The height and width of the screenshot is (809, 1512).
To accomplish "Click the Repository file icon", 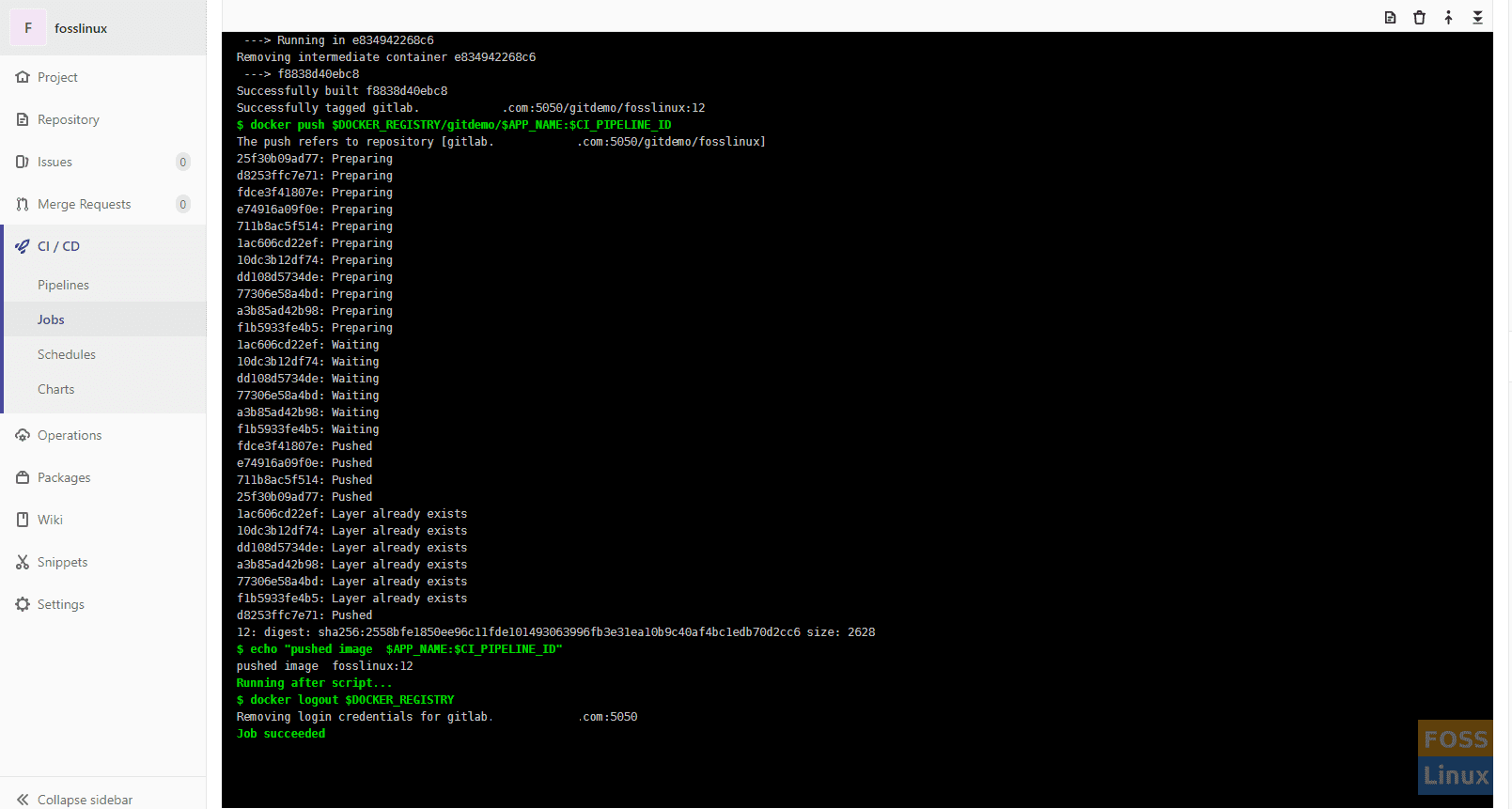I will pyautogui.click(x=23, y=119).
